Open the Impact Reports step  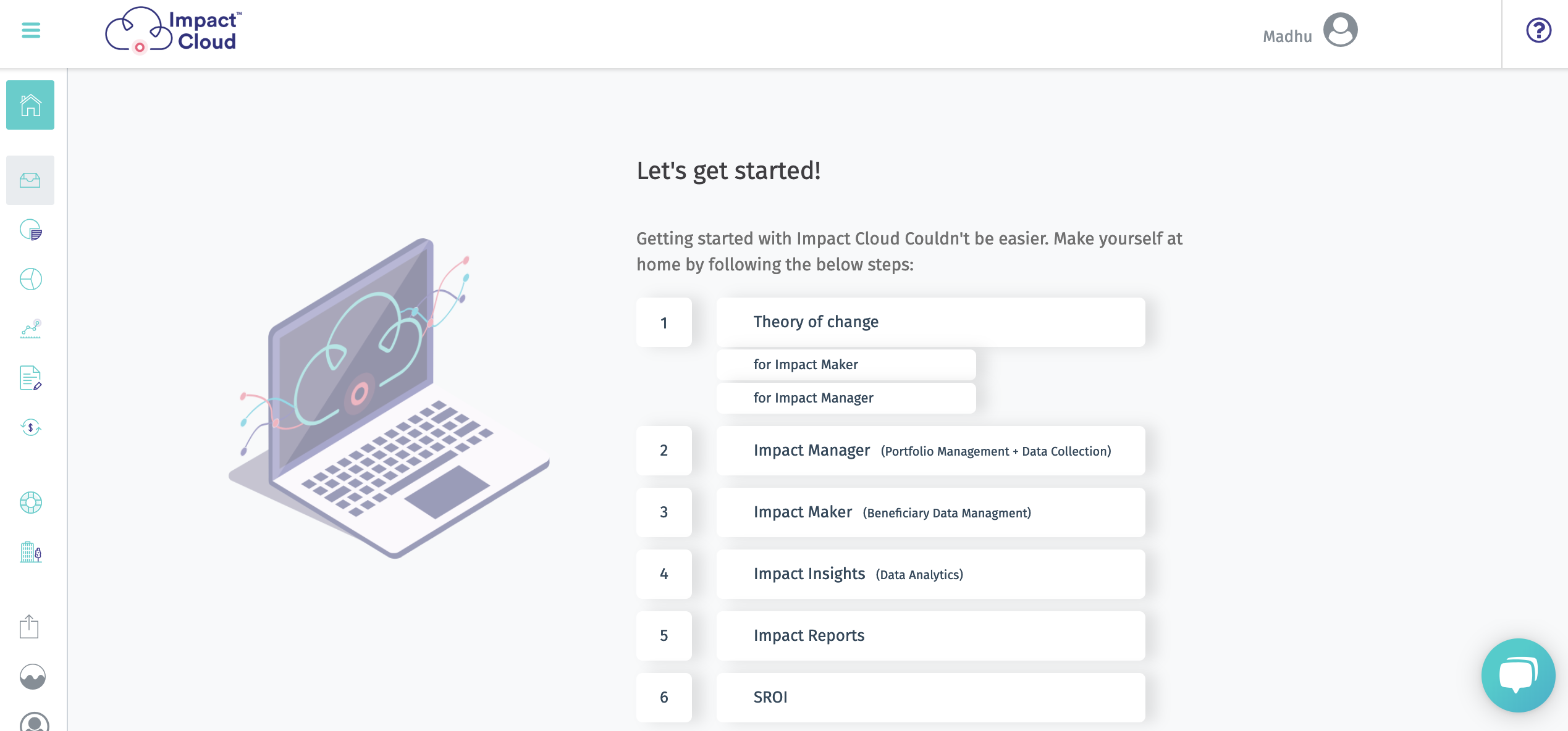pos(930,636)
